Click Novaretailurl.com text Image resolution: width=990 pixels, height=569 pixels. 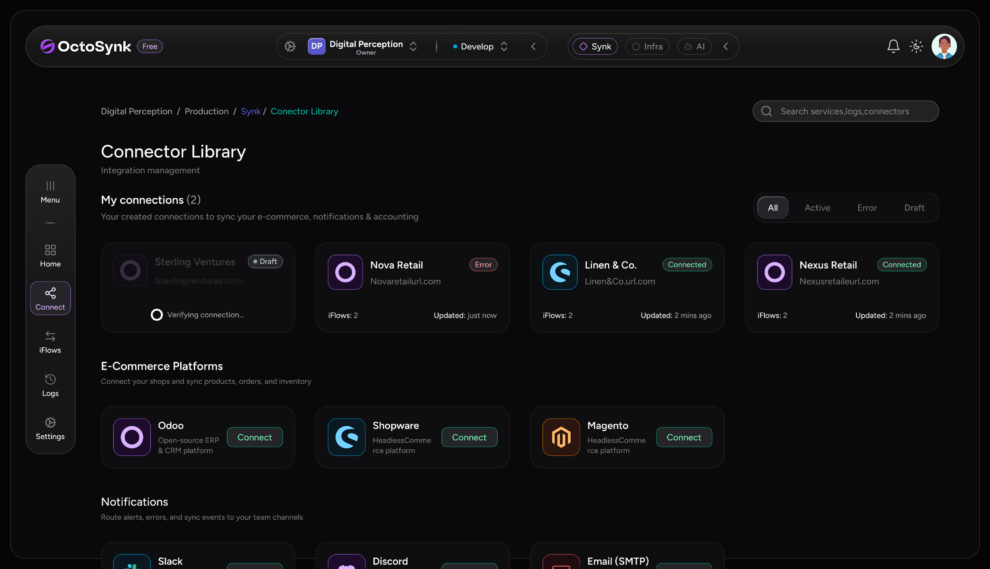pyautogui.click(x=405, y=281)
